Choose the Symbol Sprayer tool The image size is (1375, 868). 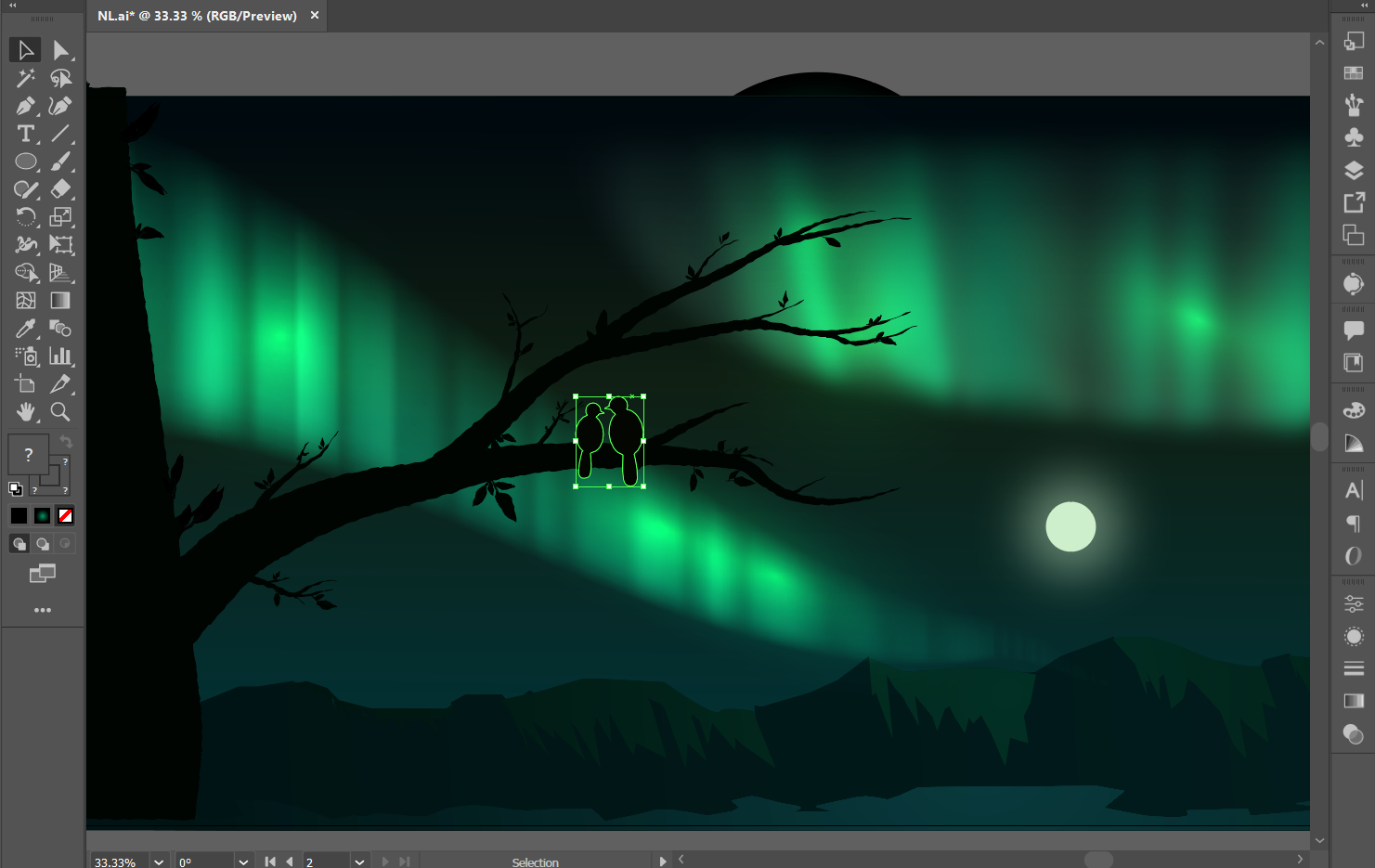(x=25, y=356)
